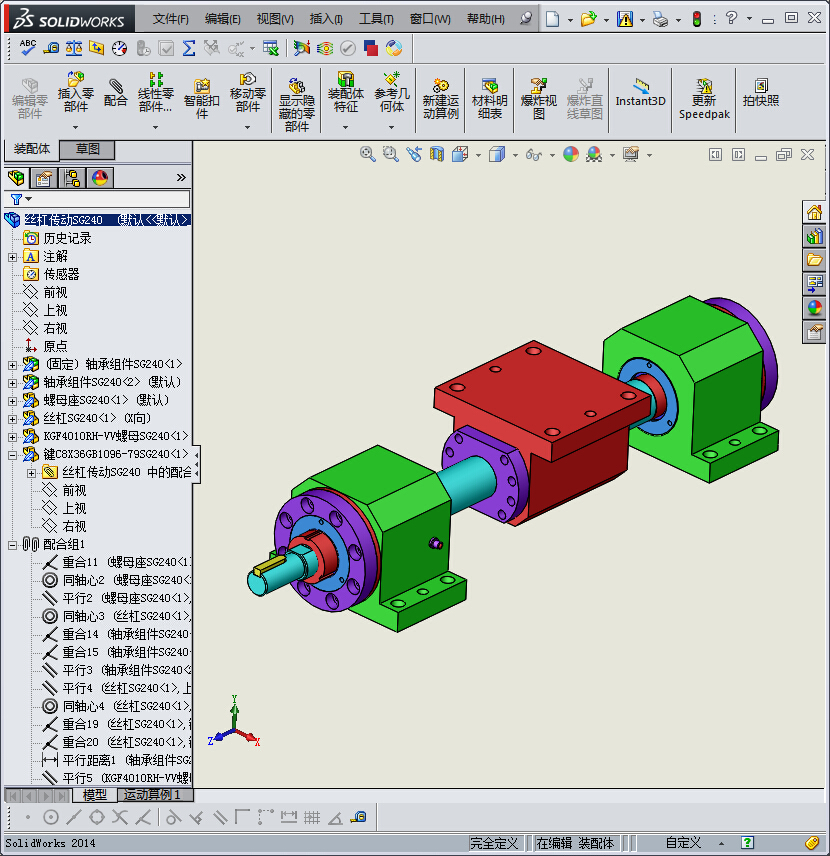Open the 文件(F) menu
Viewport: 830px width, 856px height.
tap(170, 19)
